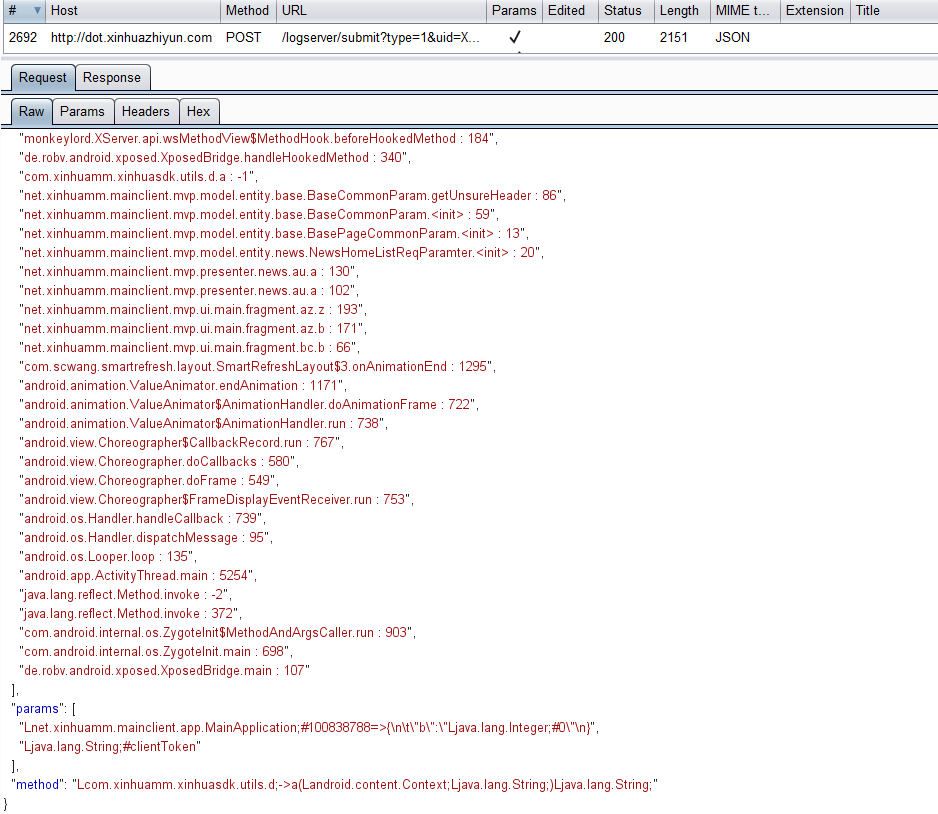
Task: Click the /logserver/submit URL cell
Action: click(380, 38)
